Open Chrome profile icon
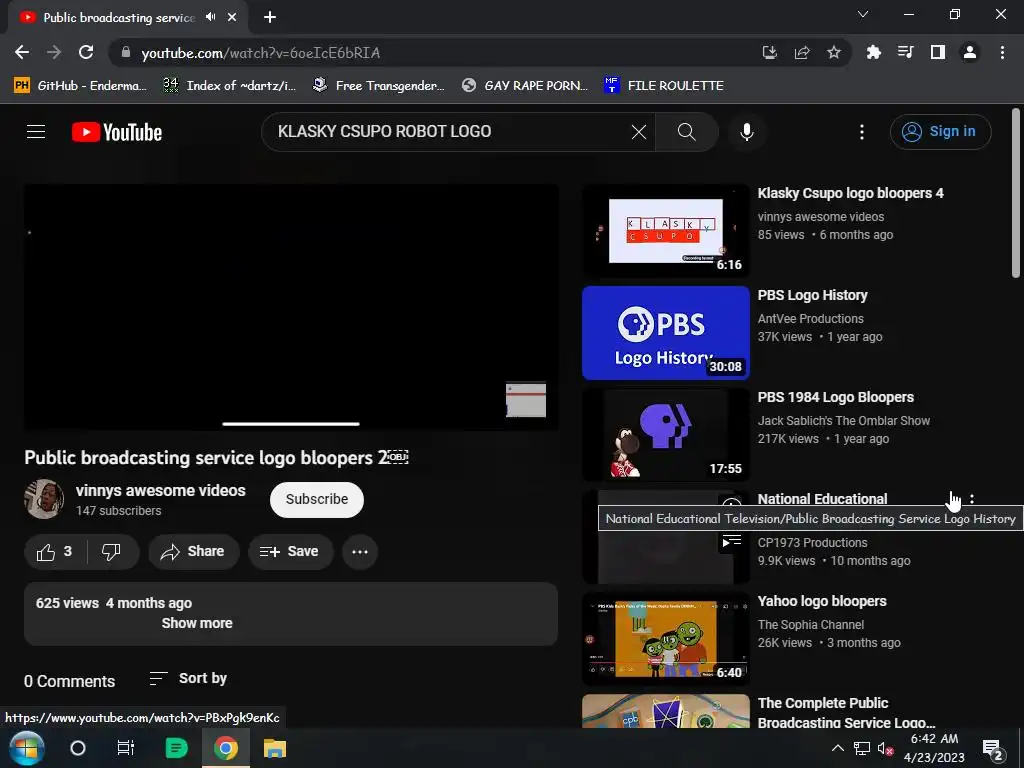 [970, 52]
